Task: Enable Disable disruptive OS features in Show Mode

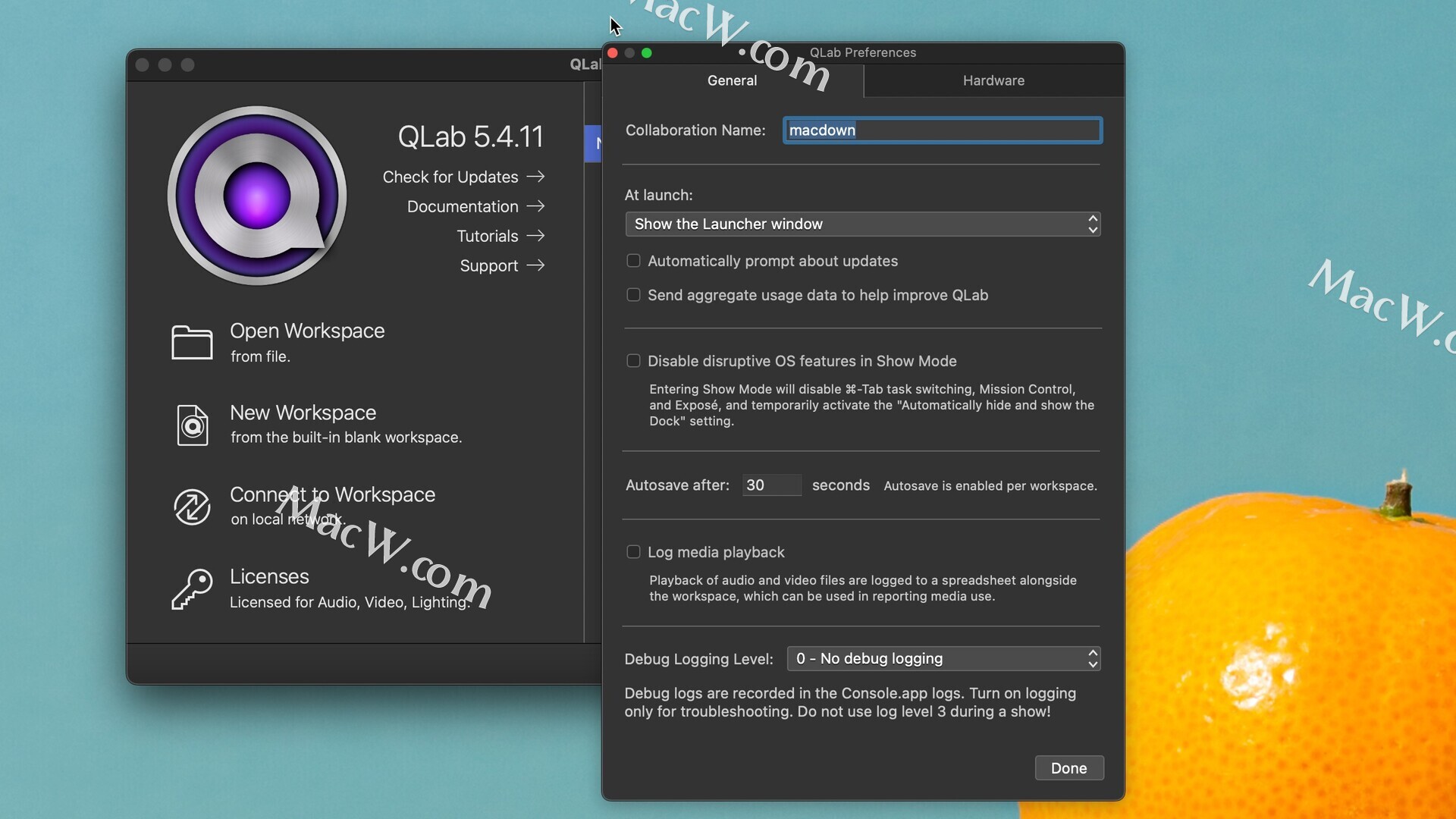Action: pos(633,361)
